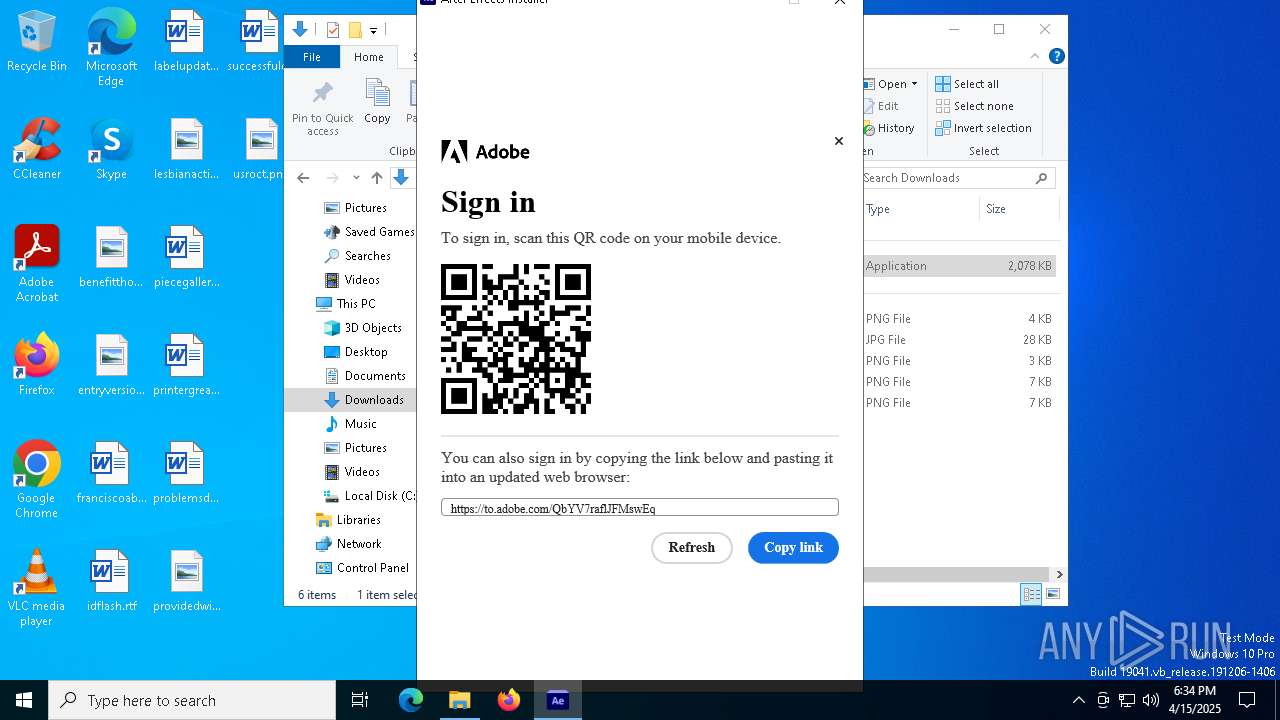This screenshot has height=720, width=1280.
Task: Pin to Quick access in Explorer
Action: click(322, 109)
